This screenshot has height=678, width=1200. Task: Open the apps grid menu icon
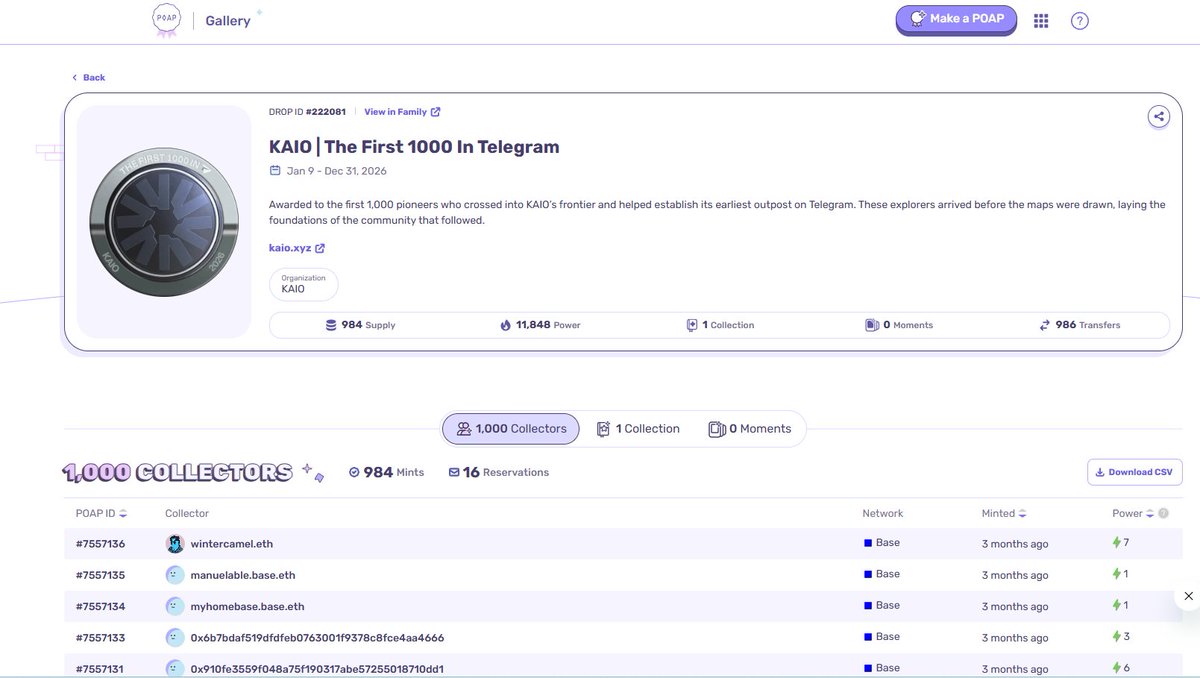pos(1041,20)
